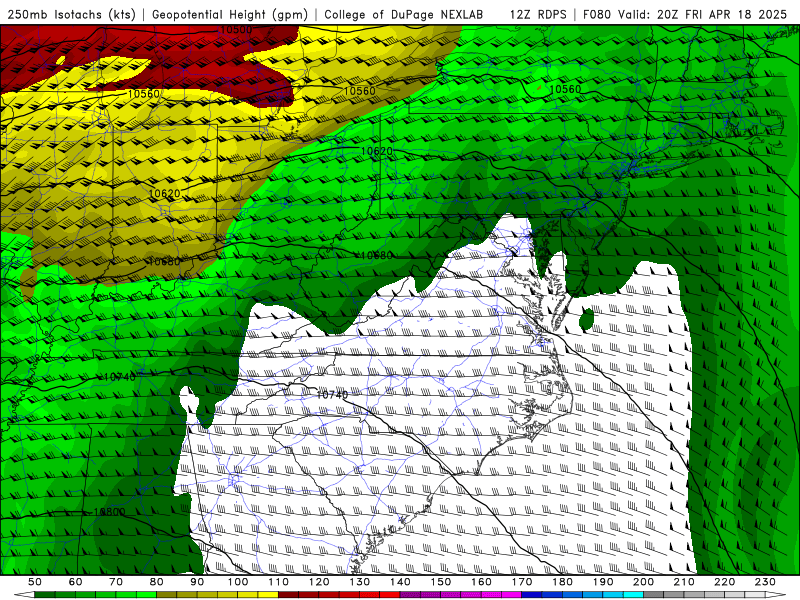Screen dimensions: 800x600
Task: Click the 170 value on the color scale
Action: point(521,582)
